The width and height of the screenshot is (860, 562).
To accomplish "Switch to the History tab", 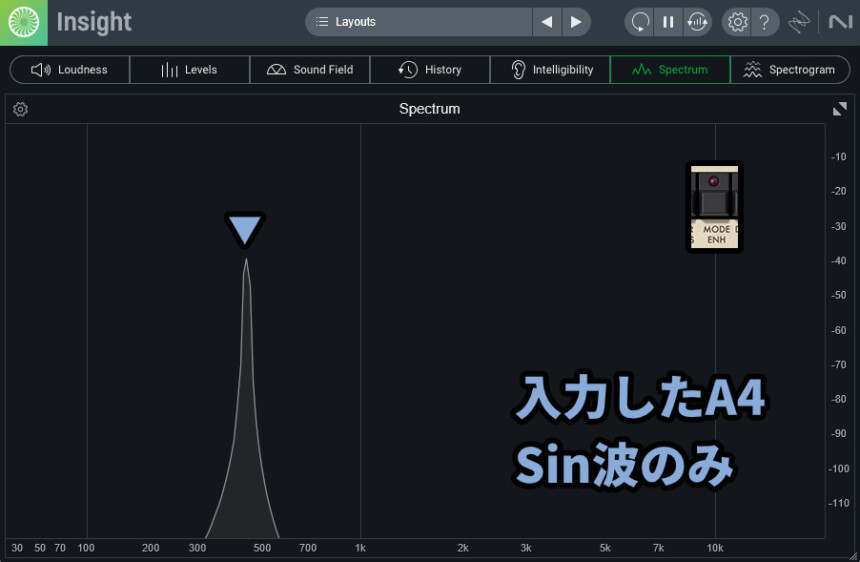I will [429, 70].
